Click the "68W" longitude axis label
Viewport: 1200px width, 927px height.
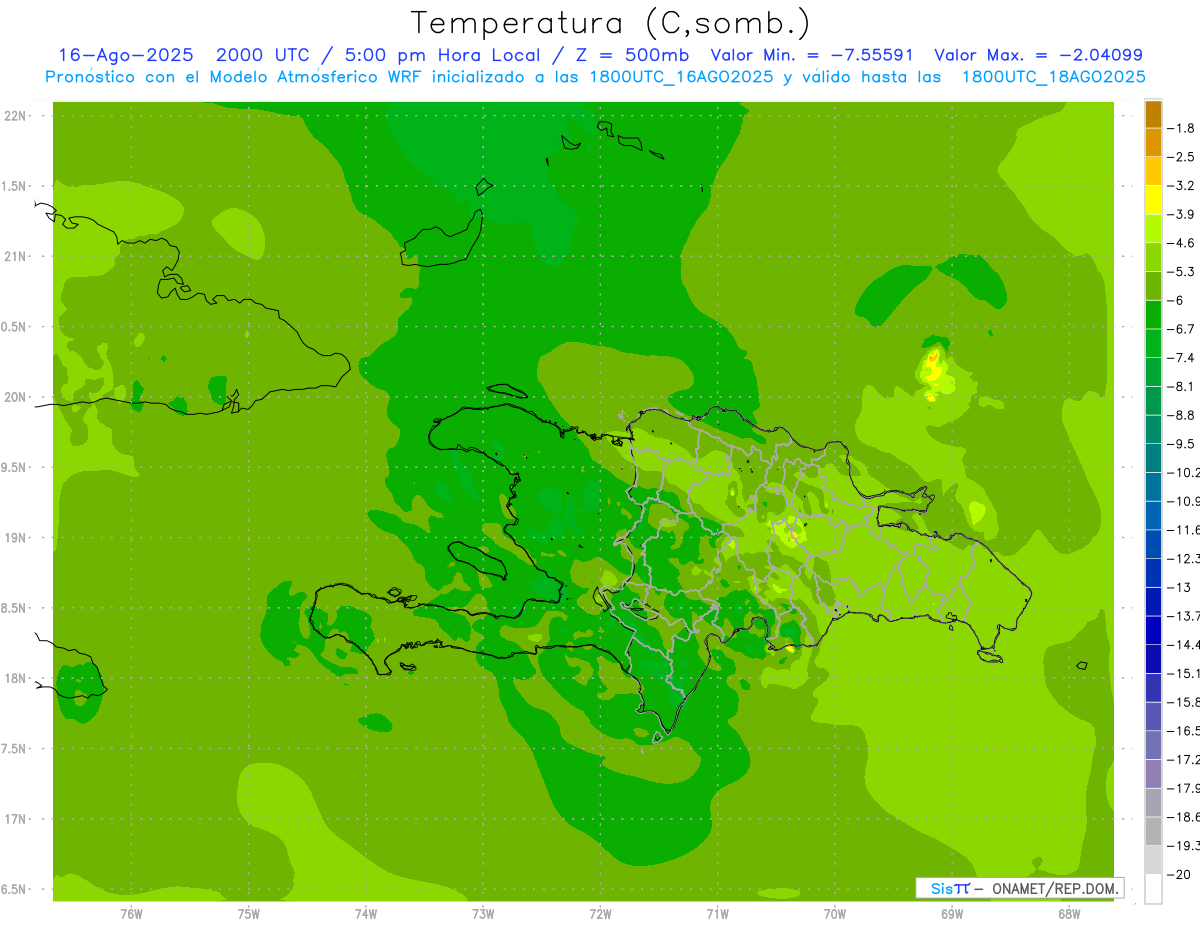pyautogui.click(x=1069, y=914)
